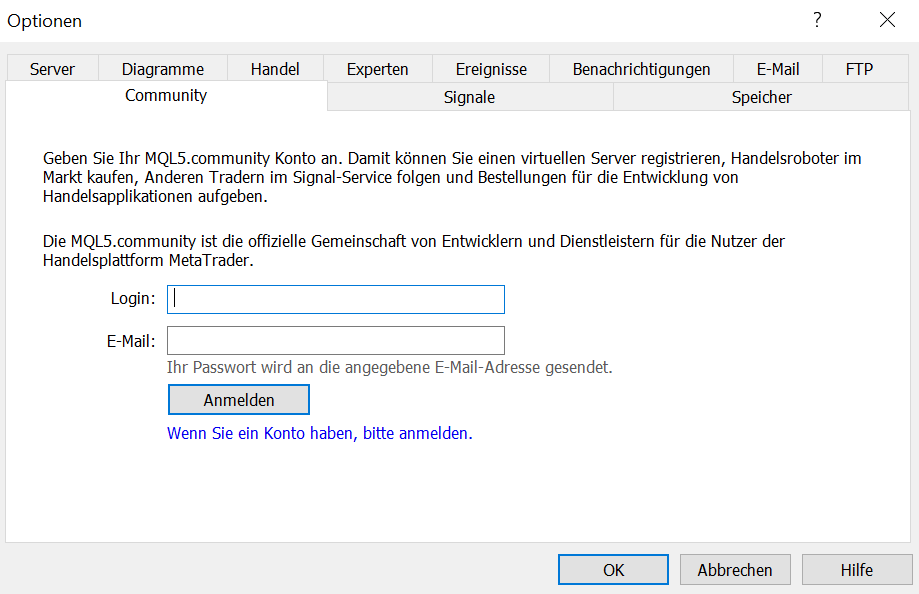Confirm the dialog with OK

coord(613,570)
